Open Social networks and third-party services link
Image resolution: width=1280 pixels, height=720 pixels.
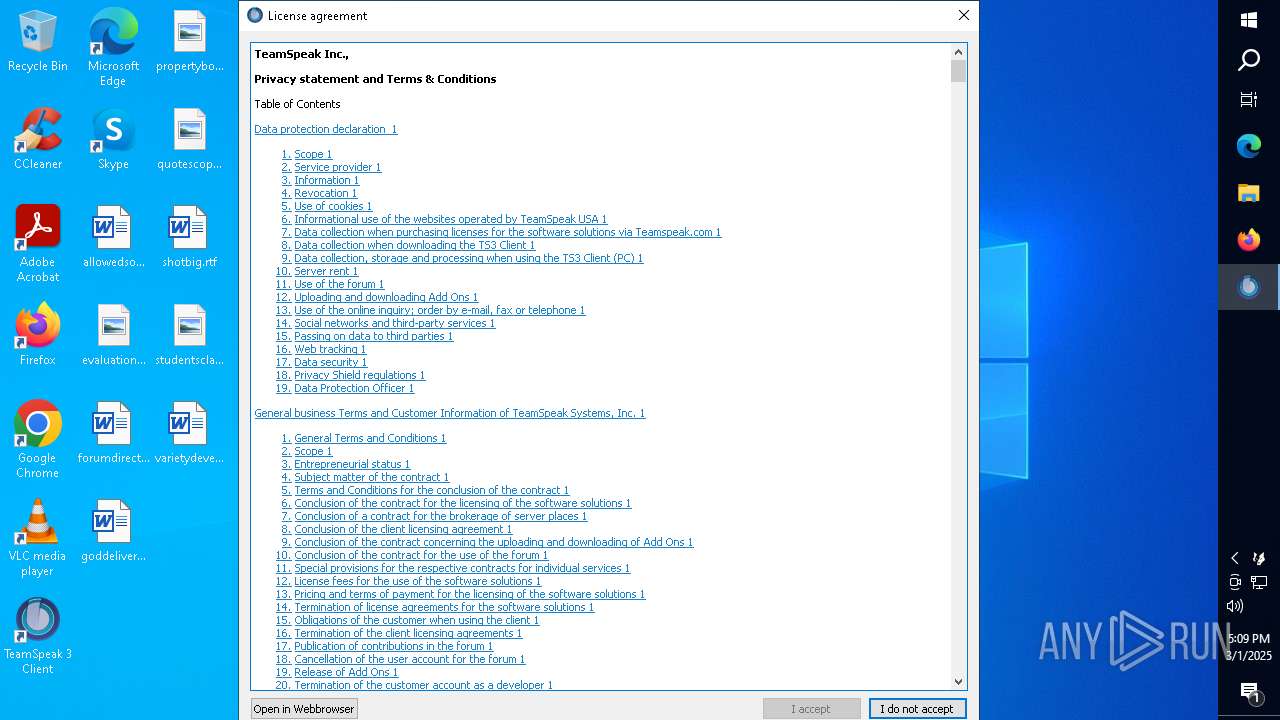click(x=394, y=323)
